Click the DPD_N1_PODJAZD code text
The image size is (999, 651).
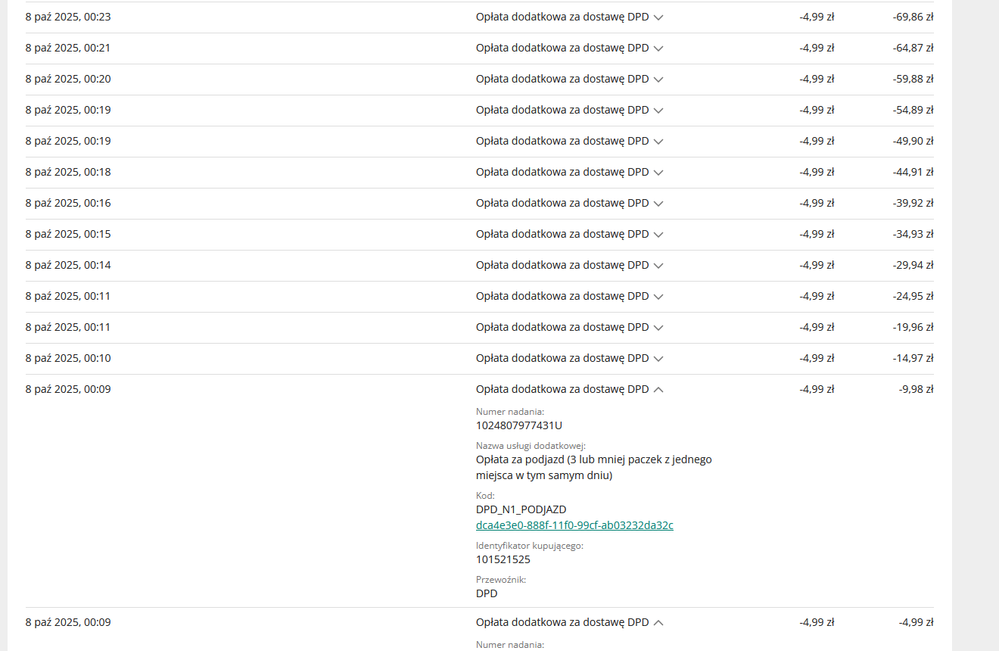pyautogui.click(x=520, y=509)
